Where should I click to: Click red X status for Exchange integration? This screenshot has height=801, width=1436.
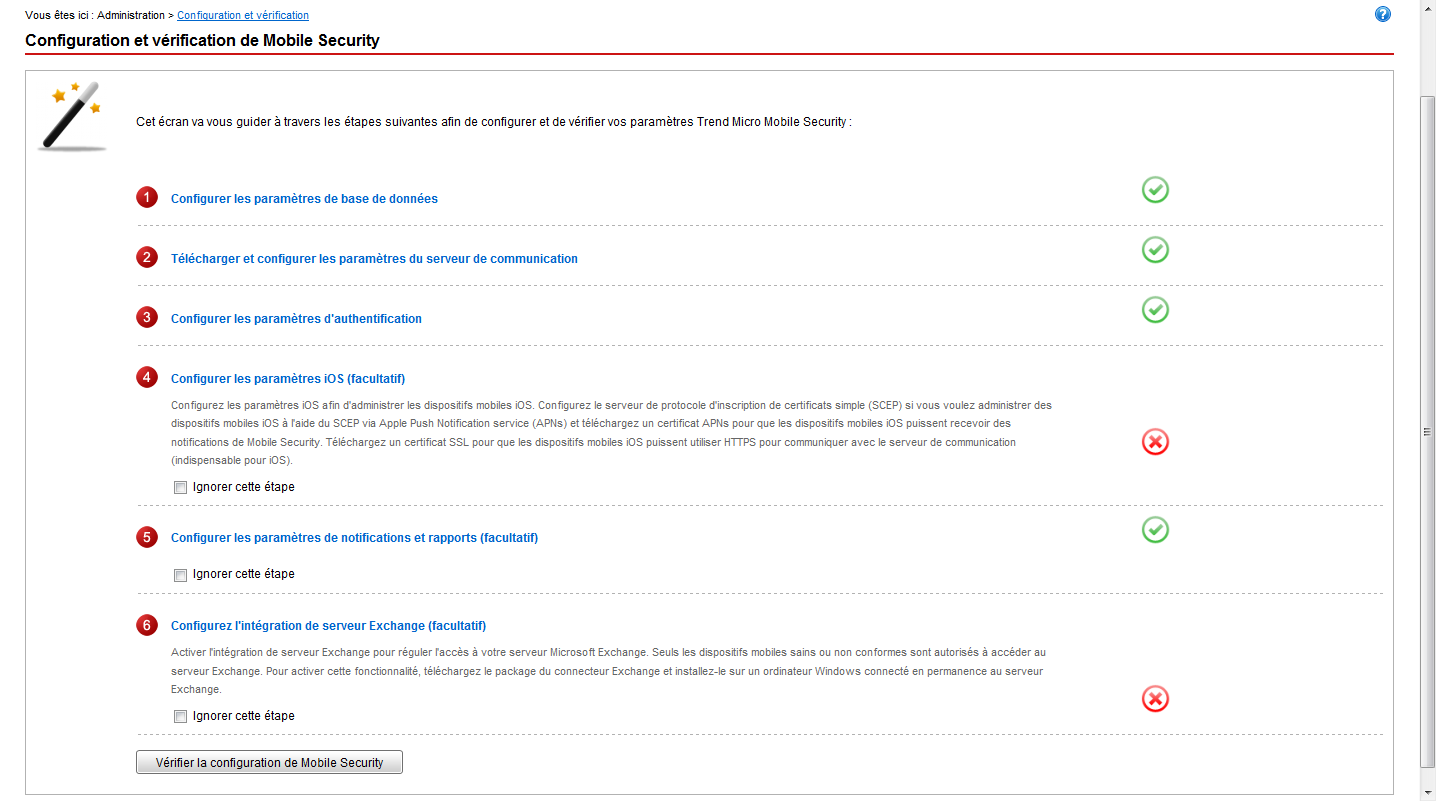[x=1155, y=699]
